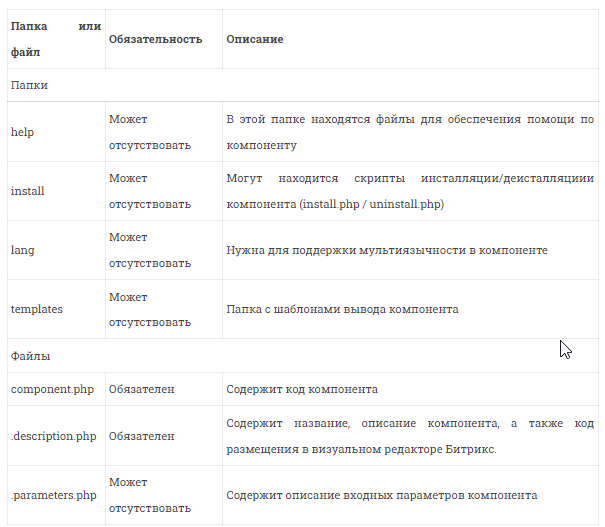The width and height of the screenshot is (605, 527).
Task: Click 'Содержит описание входных параметров компонента' text
Action: pos(382,495)
